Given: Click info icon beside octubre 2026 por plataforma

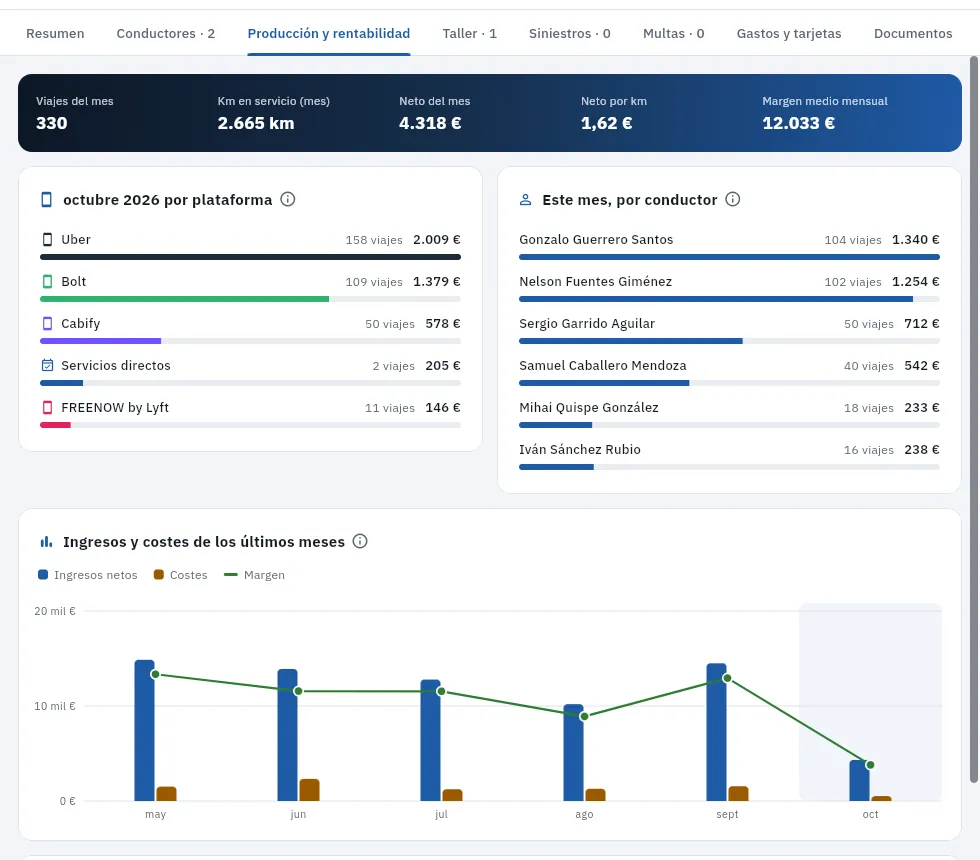Looking at the screenshot, I should (x=288, y=199).
